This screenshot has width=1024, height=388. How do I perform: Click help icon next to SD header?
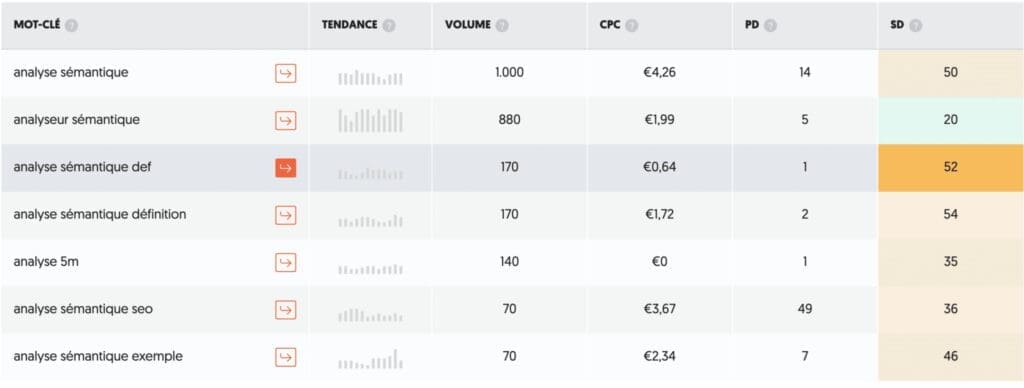[x=916, y=26]
